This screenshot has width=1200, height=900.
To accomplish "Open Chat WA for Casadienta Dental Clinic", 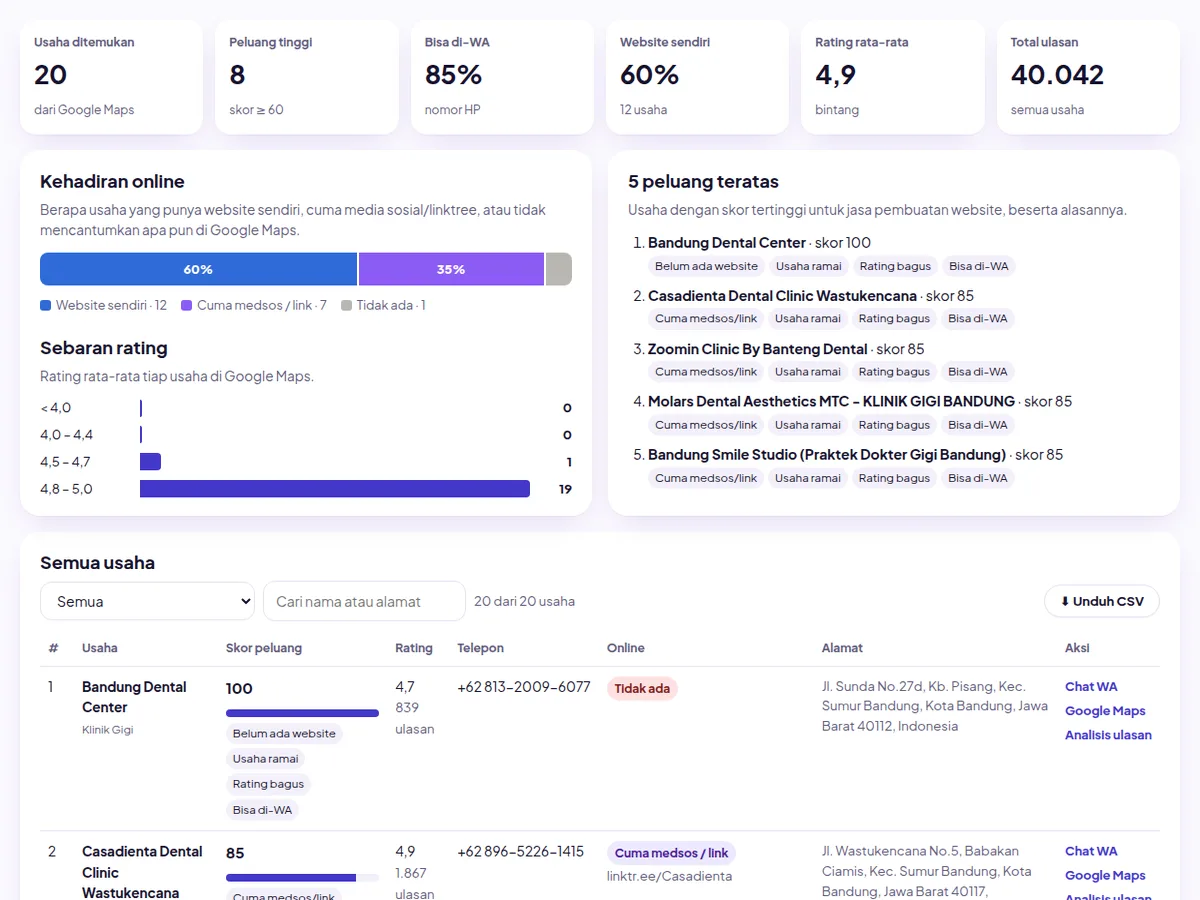I will (x=1091, y=851).
